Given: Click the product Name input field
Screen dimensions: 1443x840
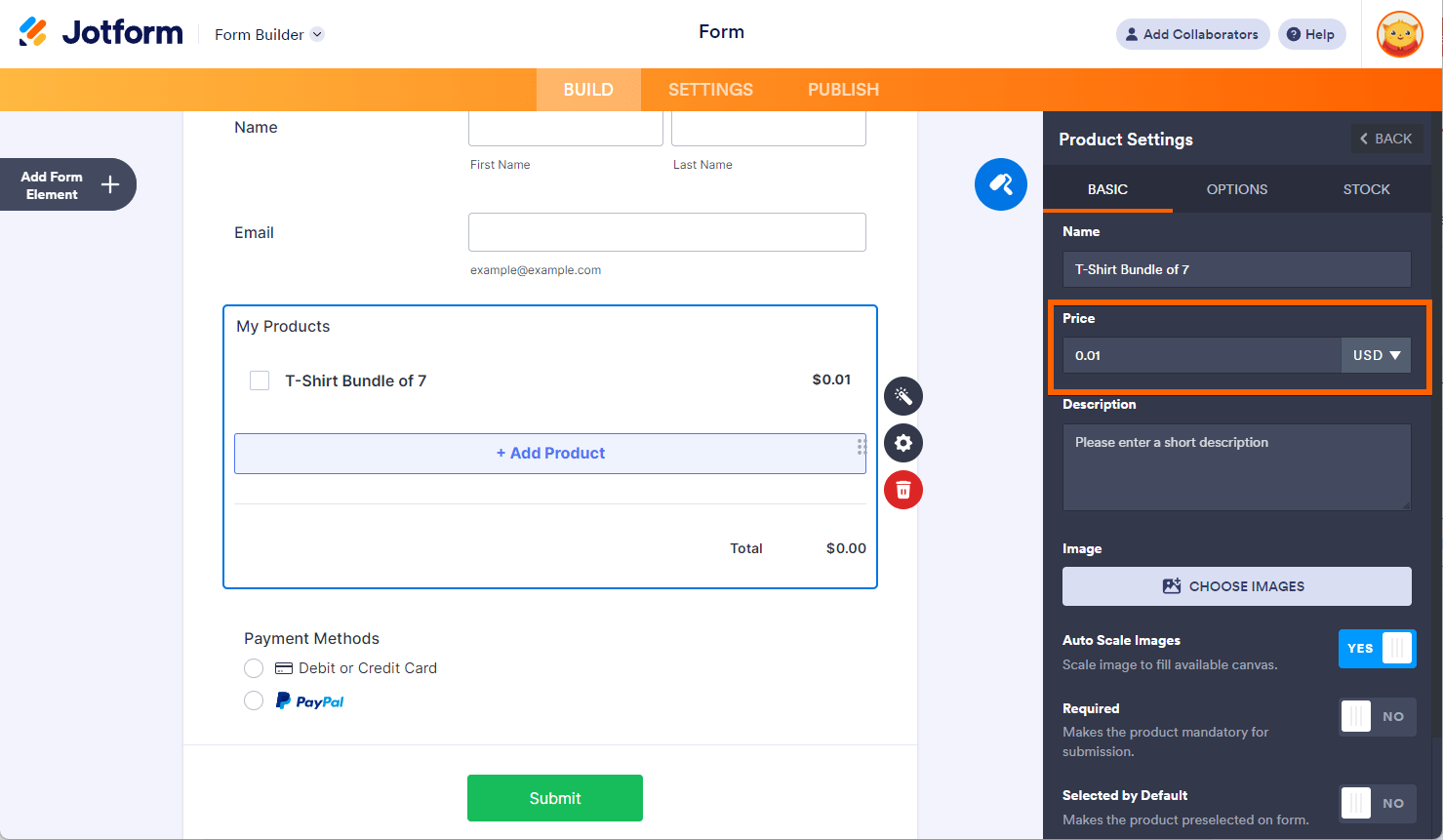Looking at the screenshot, I should point(1237,269).
